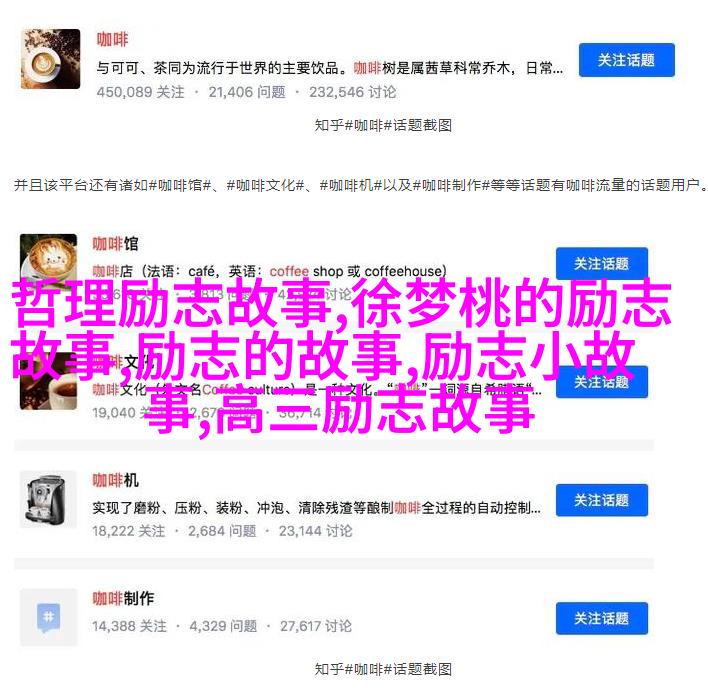Click 27,617 讨论 under 咖啡制作

316,626
